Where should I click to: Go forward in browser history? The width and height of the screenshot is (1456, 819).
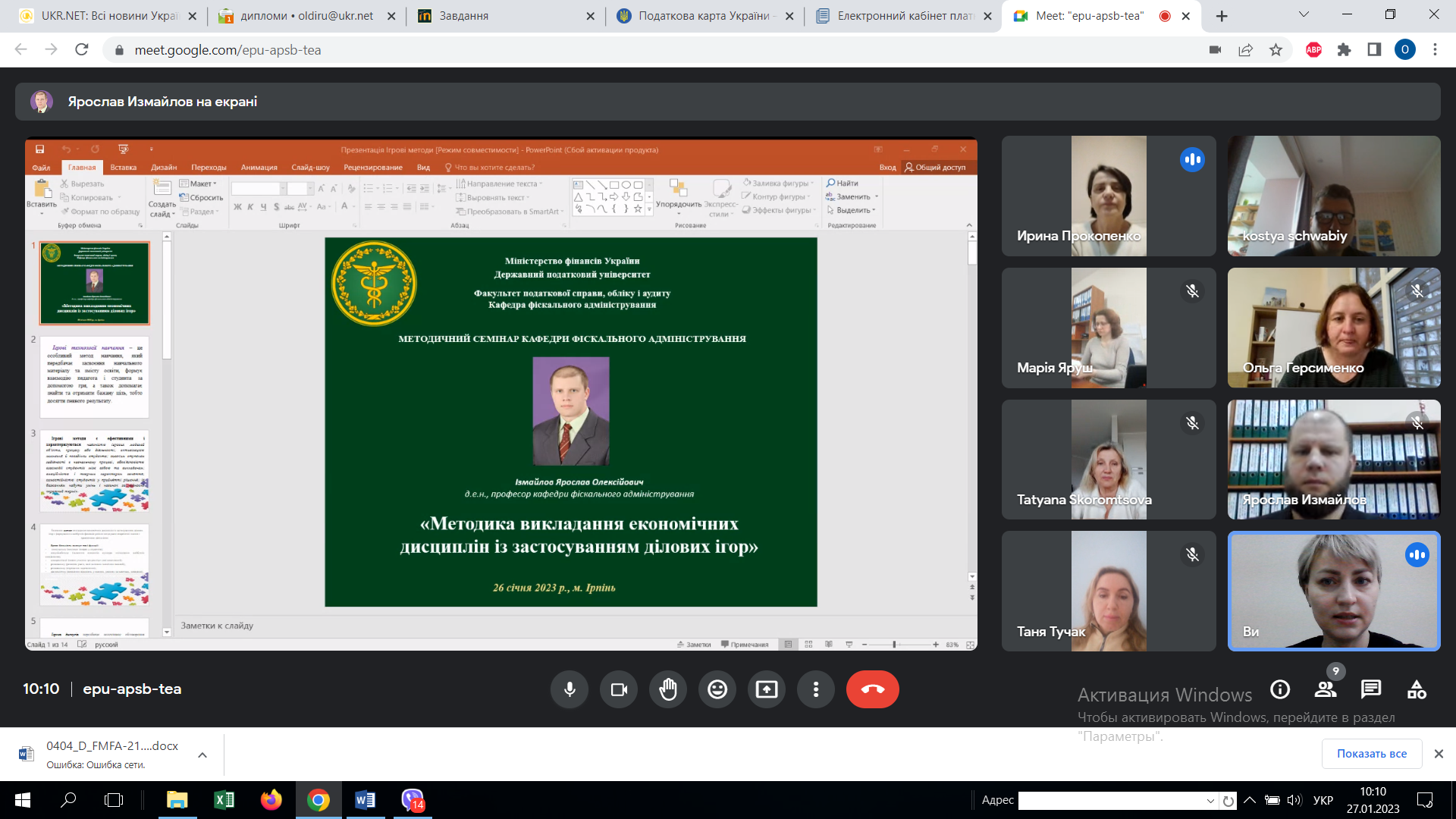pyautogui.click(x=52, y=50)
